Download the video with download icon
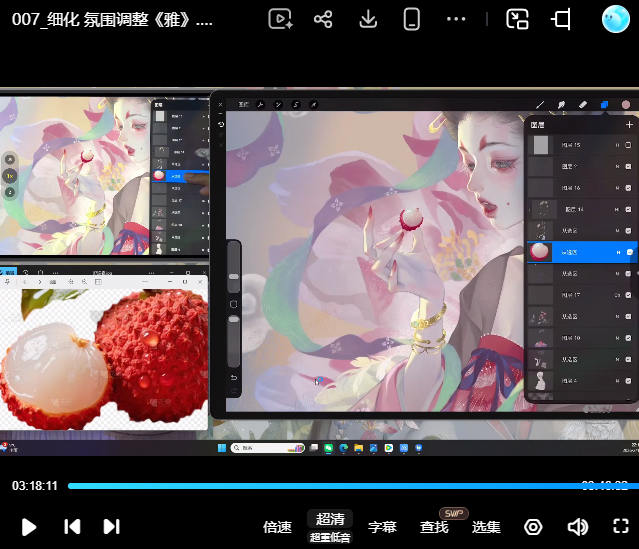Screen dimensions: 639x549 [368, 19]
